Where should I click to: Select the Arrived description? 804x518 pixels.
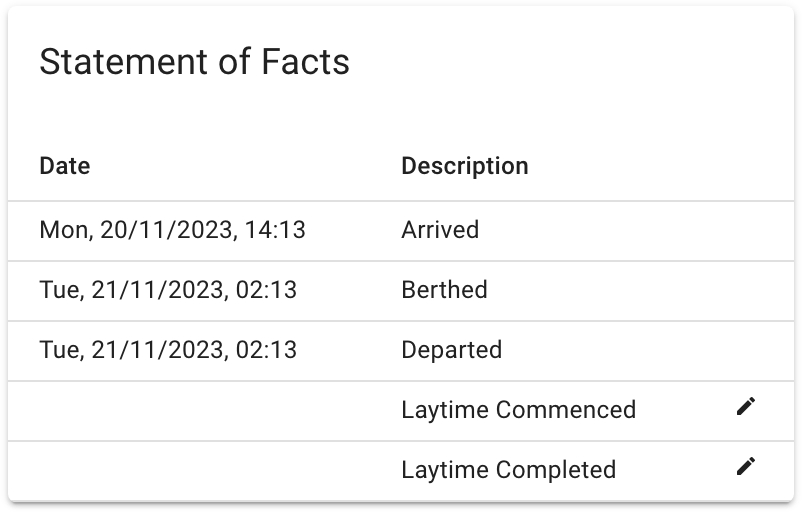pos(440,230)
